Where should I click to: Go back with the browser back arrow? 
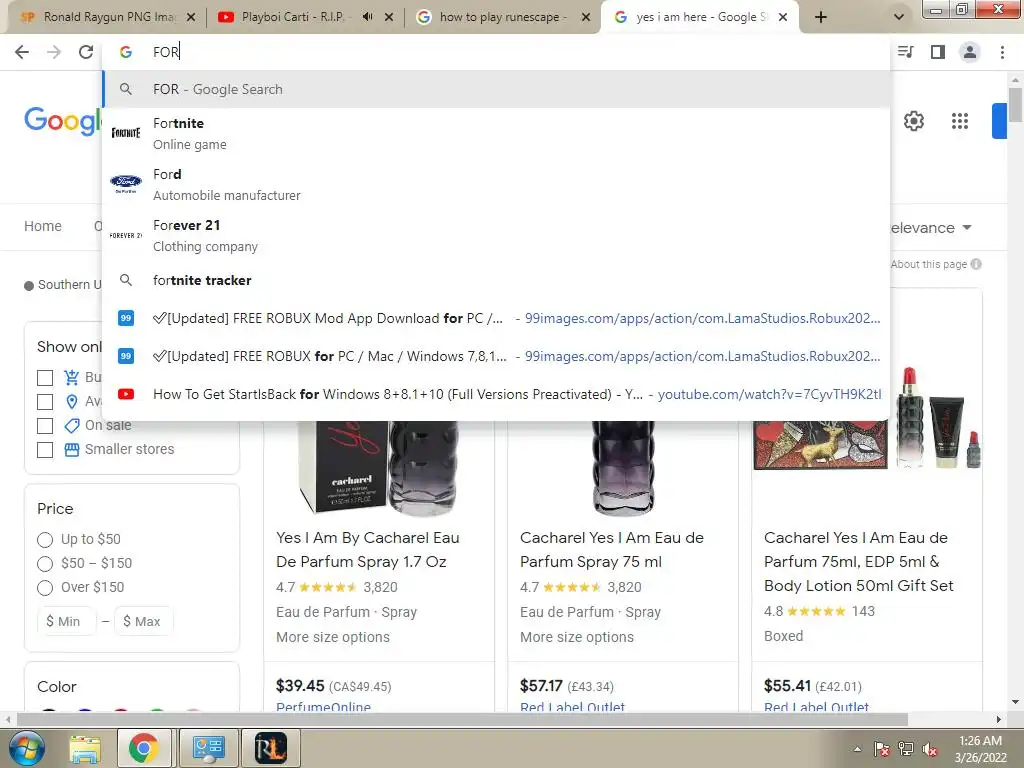tap(22, 52)
